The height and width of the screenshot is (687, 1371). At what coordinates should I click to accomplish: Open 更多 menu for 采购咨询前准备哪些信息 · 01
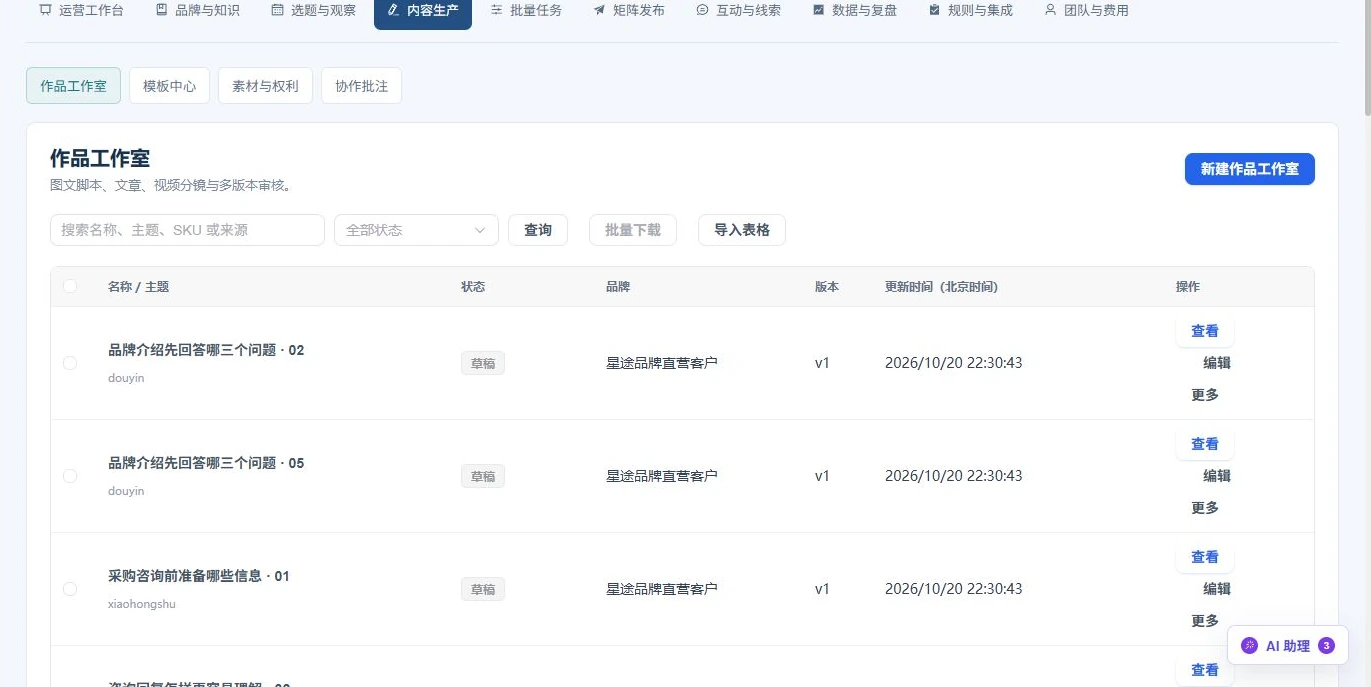tap(1205, 621)
